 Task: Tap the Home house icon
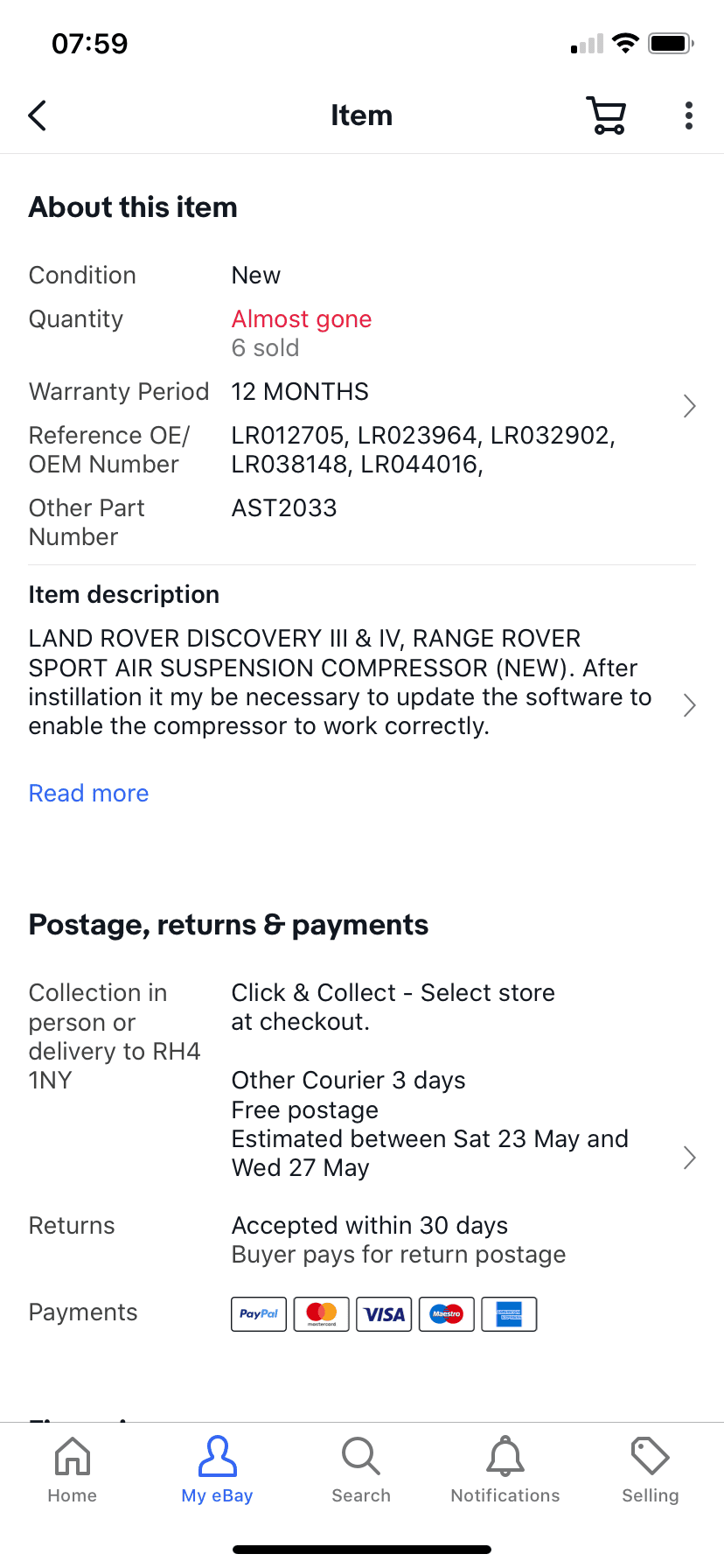tap(73, 1457)
